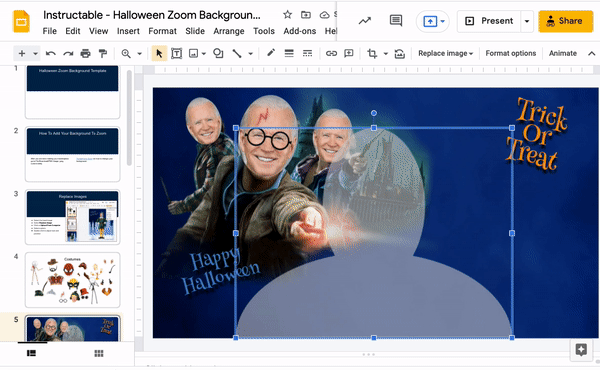Insert a text box
The width and height of the screenshot is (600, 370).
point(176,54)
